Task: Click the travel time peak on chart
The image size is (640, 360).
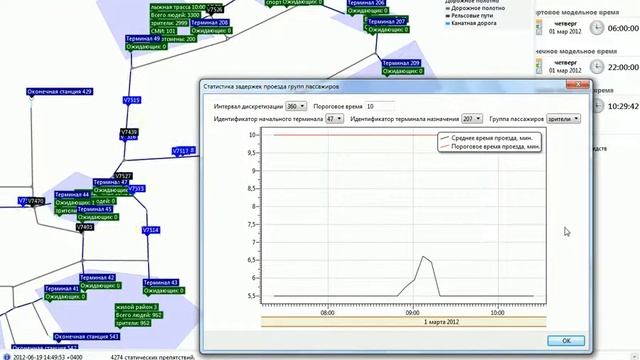Action: (423, 256)
